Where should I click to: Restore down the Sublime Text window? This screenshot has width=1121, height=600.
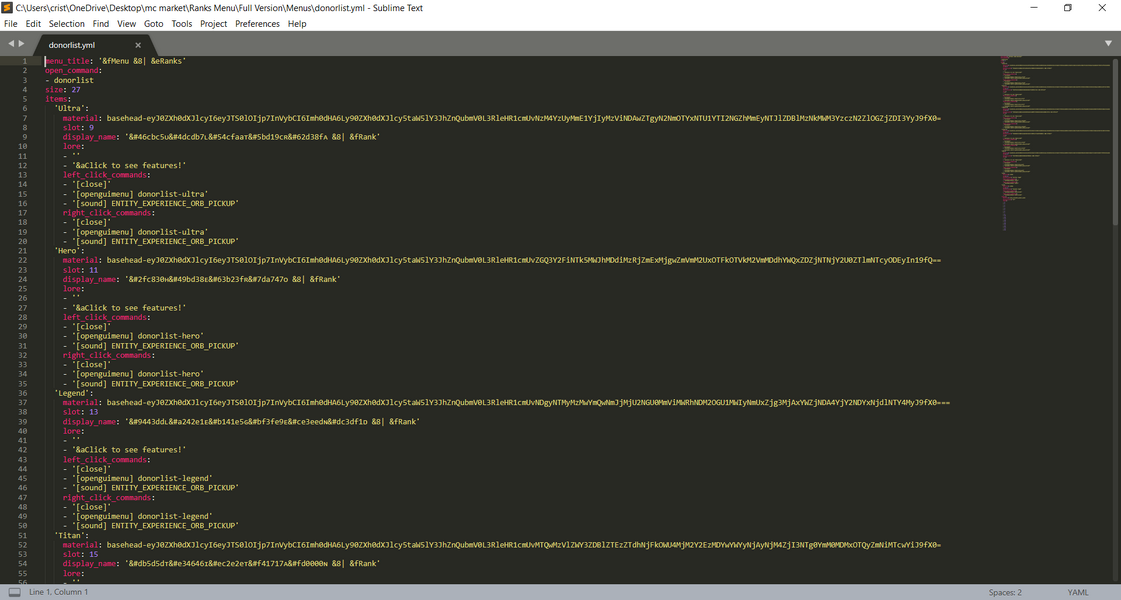coord(1067,8)
